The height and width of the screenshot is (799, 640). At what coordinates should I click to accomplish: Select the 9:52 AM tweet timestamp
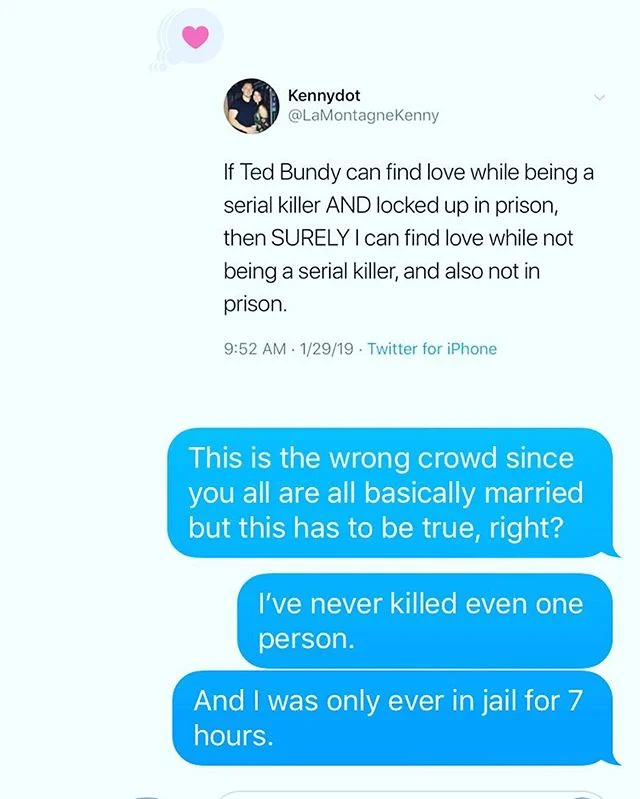coord(255,349)
